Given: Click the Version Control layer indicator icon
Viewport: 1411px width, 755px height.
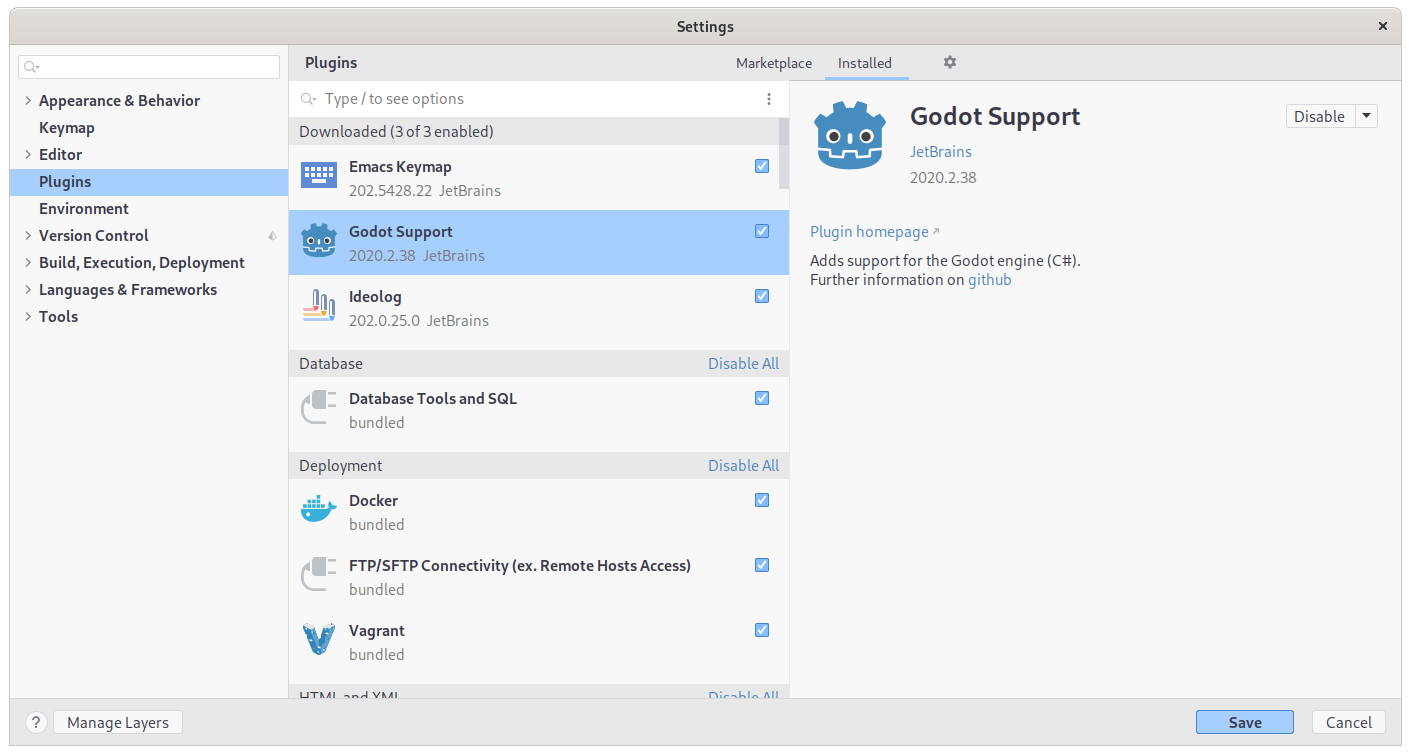Looking at the screenshot, I should [x=272, y=236].
